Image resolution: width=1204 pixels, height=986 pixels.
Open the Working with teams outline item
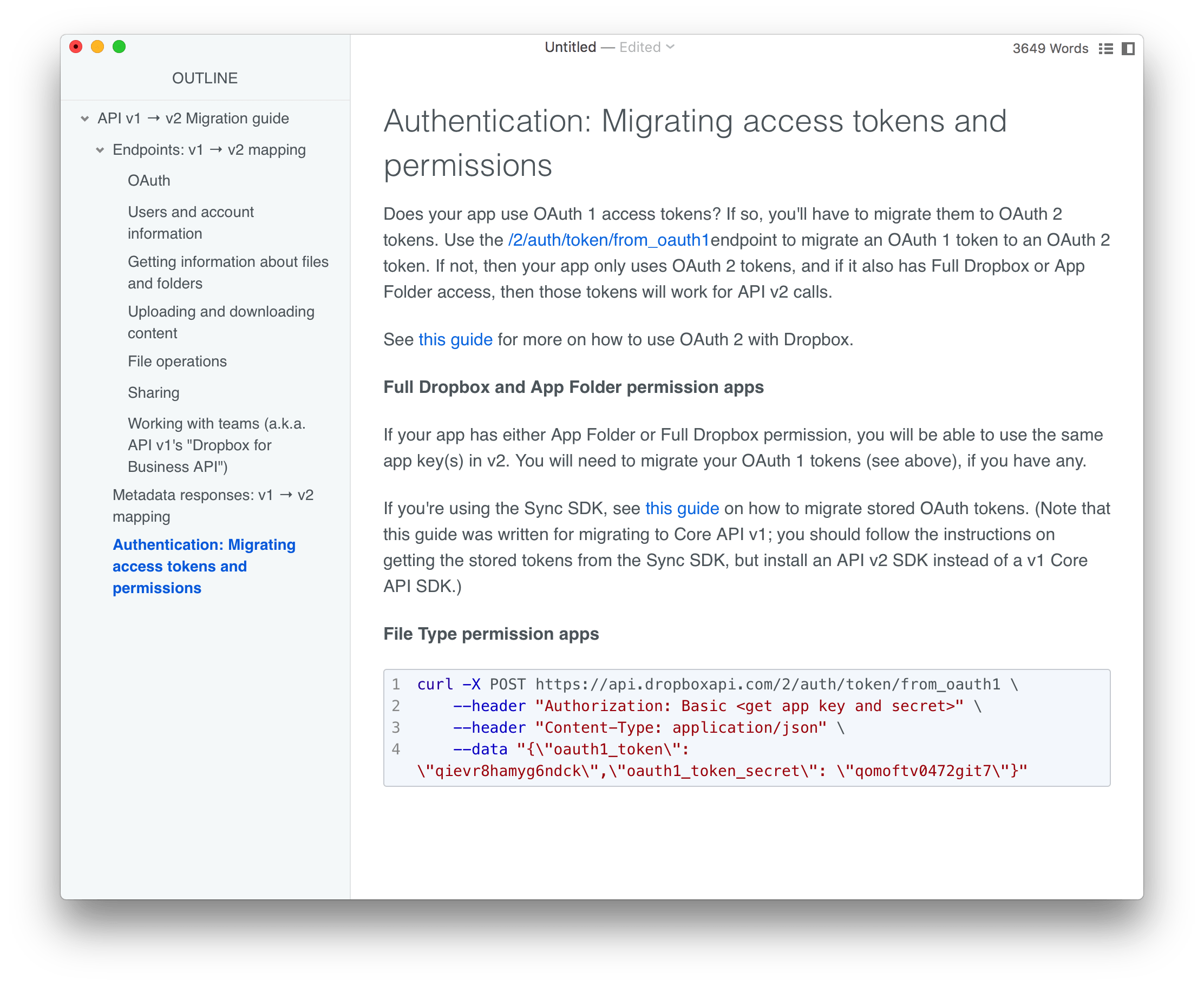pos(217,445)
